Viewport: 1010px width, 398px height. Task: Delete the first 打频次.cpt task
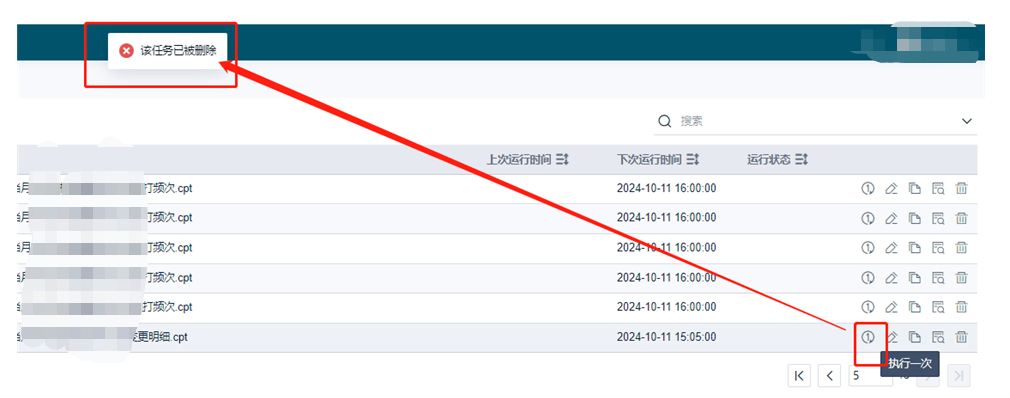point(961,189)
